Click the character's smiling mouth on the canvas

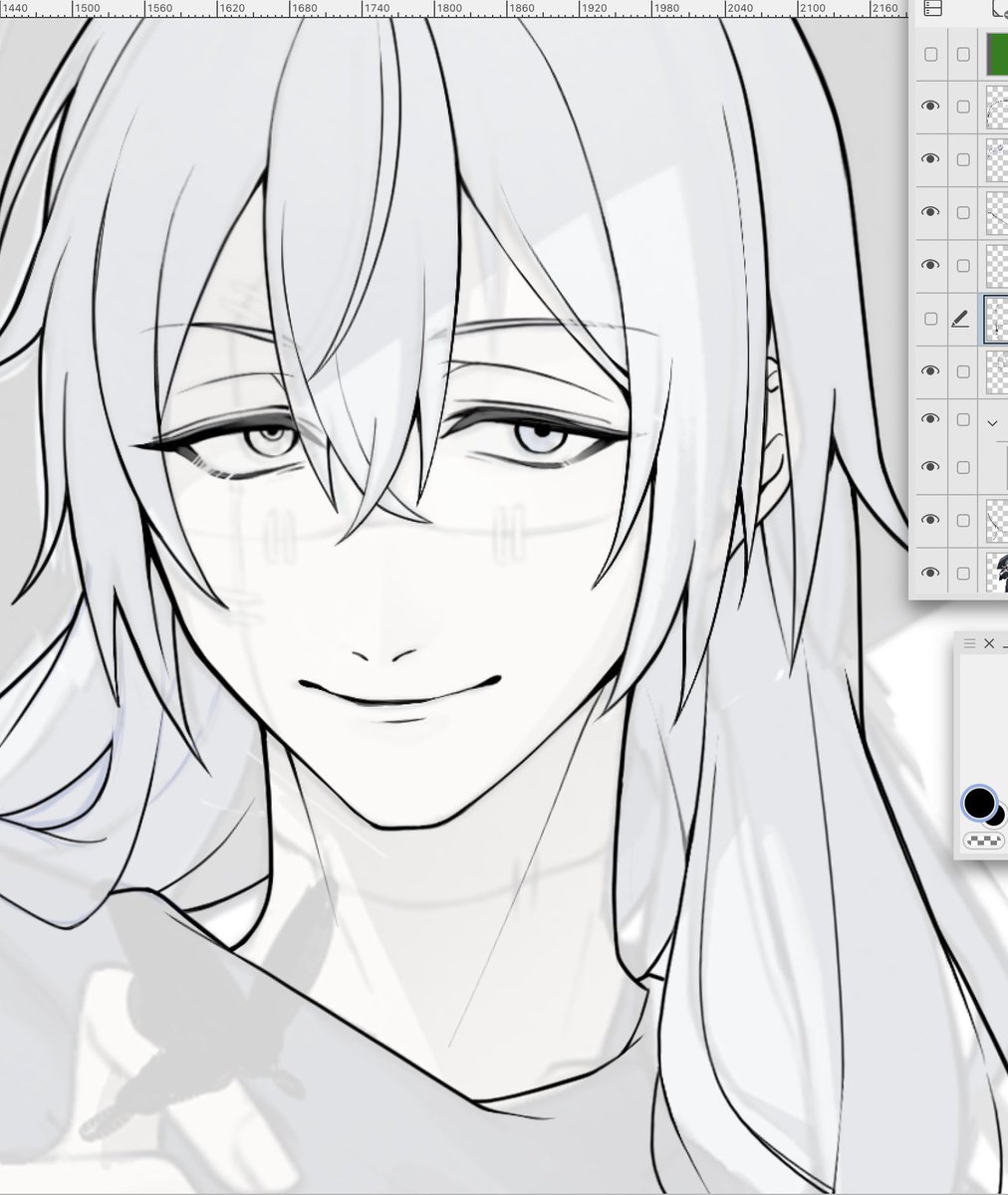pyautogui.click(x=398, y=692)
